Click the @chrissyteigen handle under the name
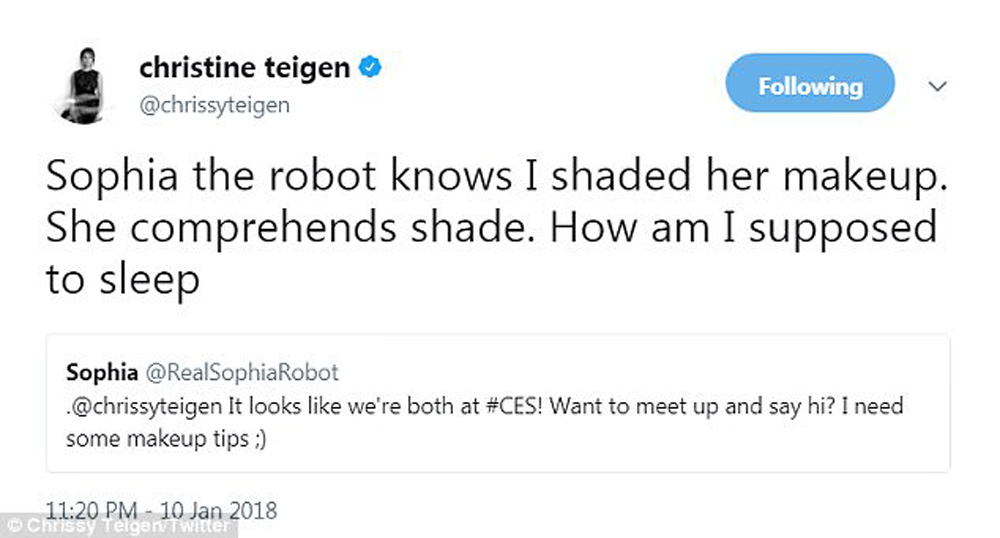This screenshot has width=1000, height=538. coord(214,105)
